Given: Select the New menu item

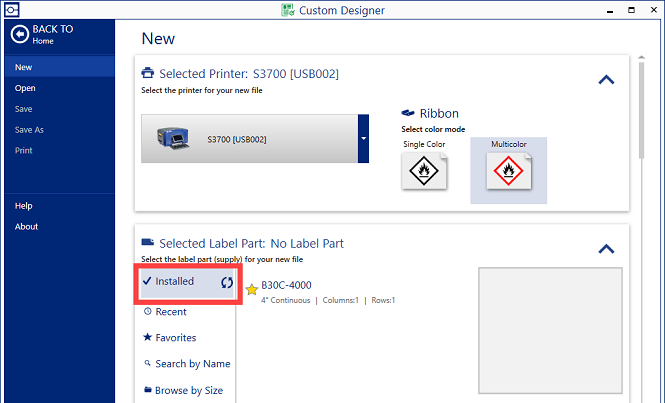Looking at the screenshot, I should pos(24,67).
